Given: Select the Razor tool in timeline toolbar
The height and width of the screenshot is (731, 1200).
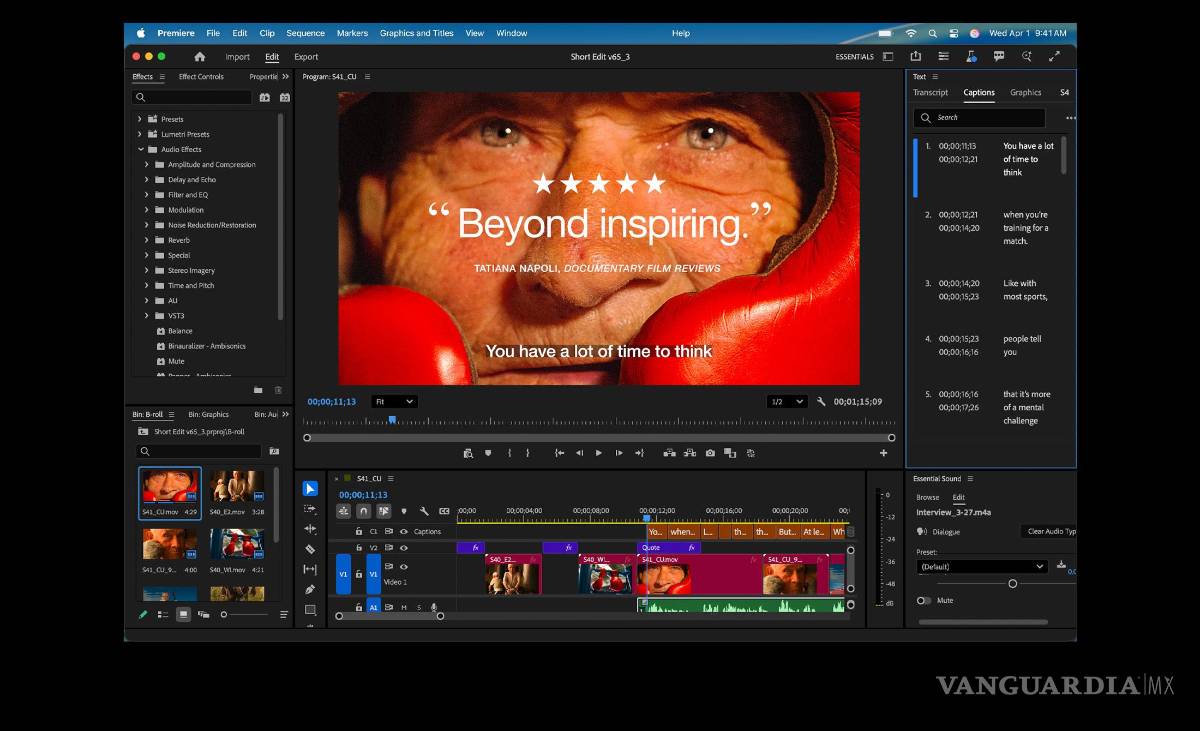Looking at the screenshot, I should [x=310, y=549].
